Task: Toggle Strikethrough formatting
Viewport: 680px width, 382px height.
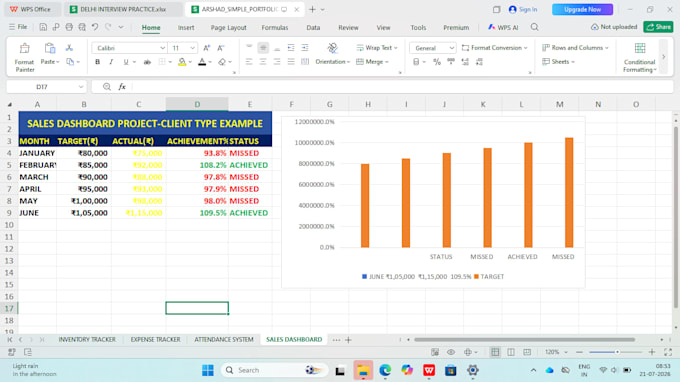Action: coord(147,62)
